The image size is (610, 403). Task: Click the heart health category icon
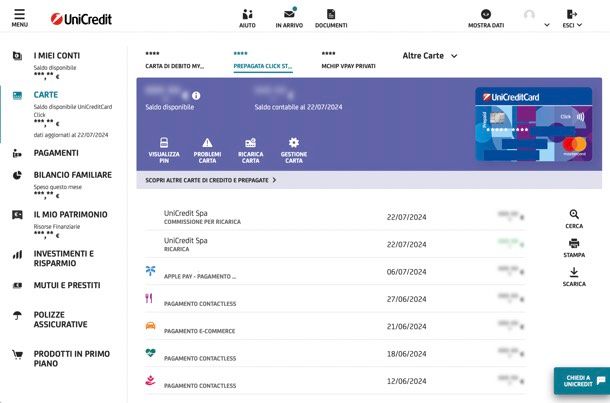pos(151,352)
